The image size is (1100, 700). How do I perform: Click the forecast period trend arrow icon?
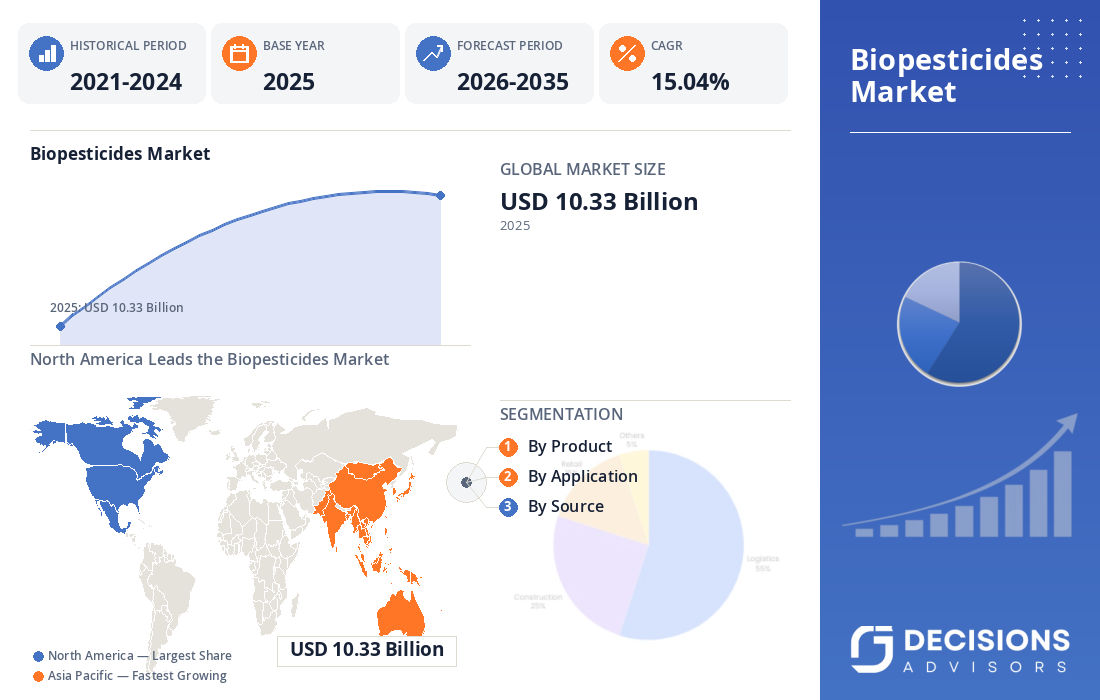(433, 53)
